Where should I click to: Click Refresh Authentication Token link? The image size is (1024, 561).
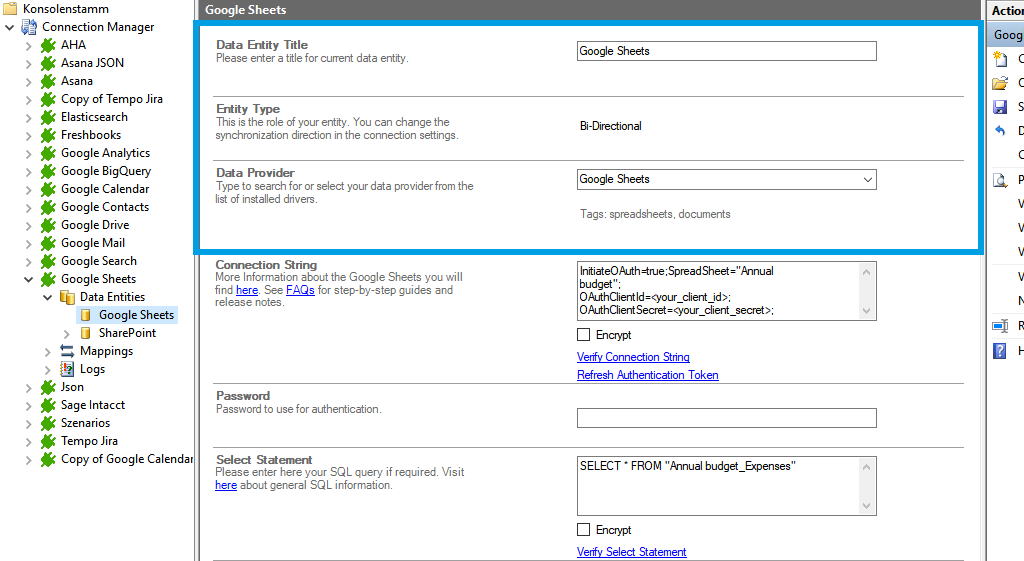click(x=647, y=375)
